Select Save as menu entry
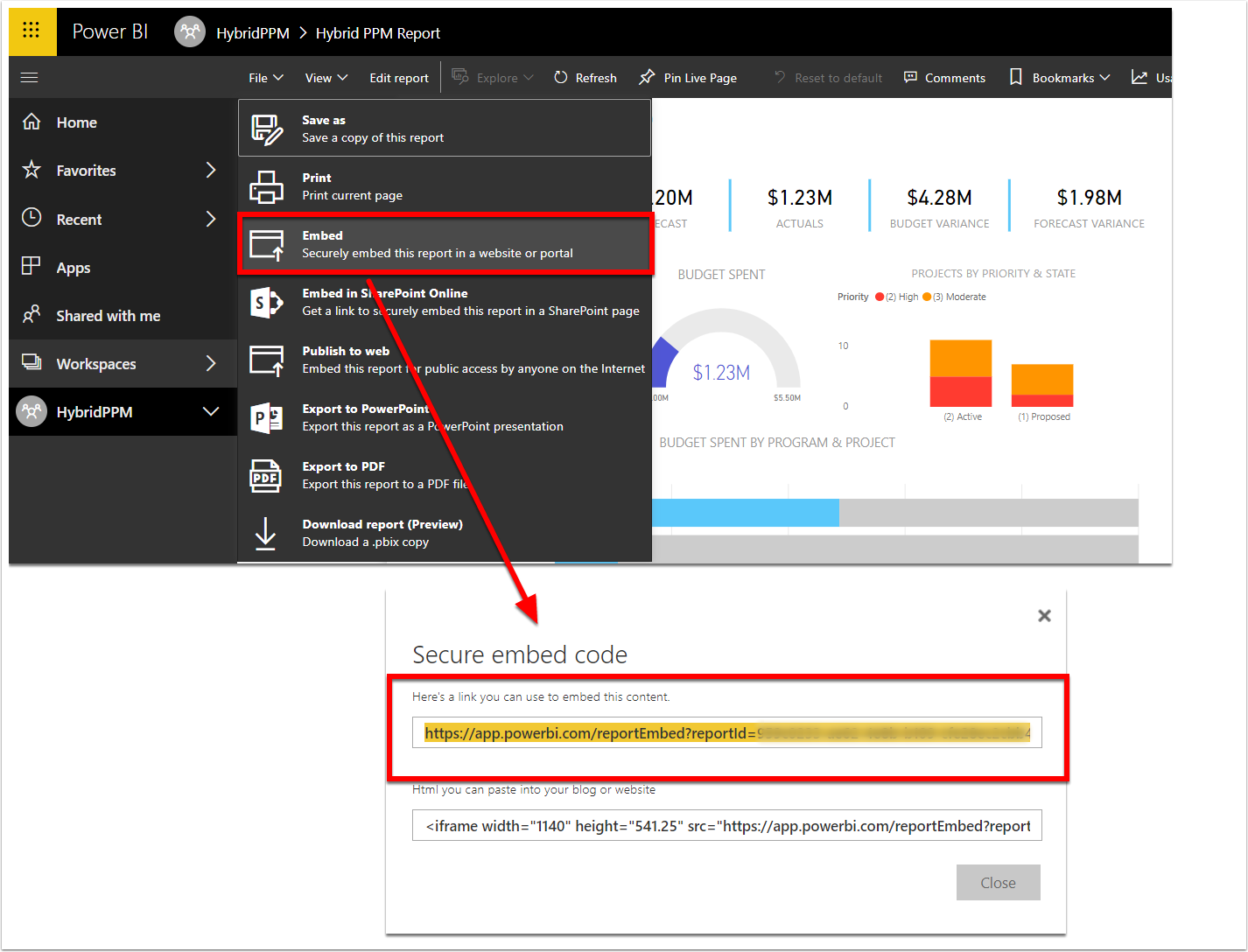This screenshot has width=1248, height=952. [445, 128]
